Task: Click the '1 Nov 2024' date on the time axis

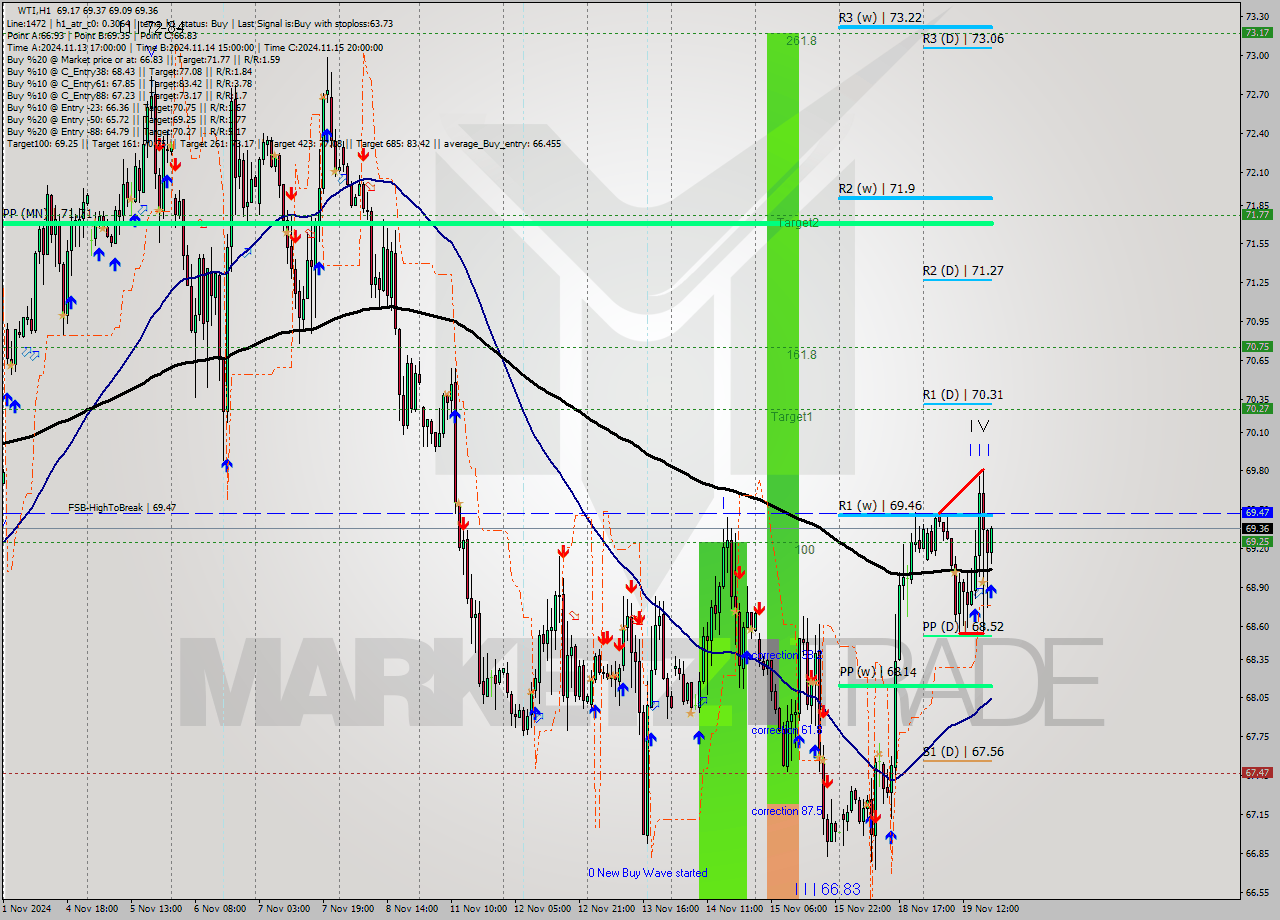Action: coord(27,909)
